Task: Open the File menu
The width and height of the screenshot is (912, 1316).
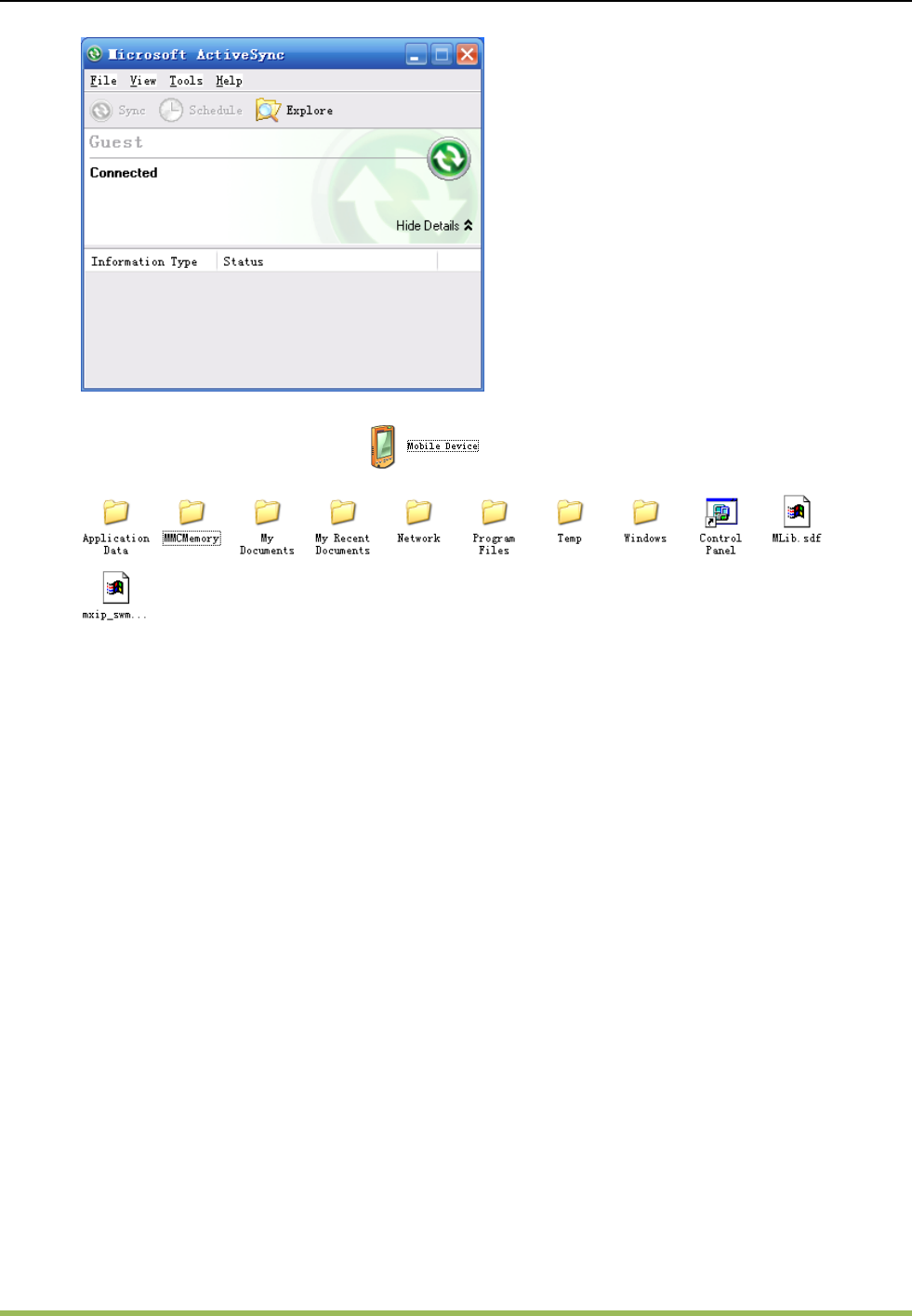Action: [x=103, y=81]
